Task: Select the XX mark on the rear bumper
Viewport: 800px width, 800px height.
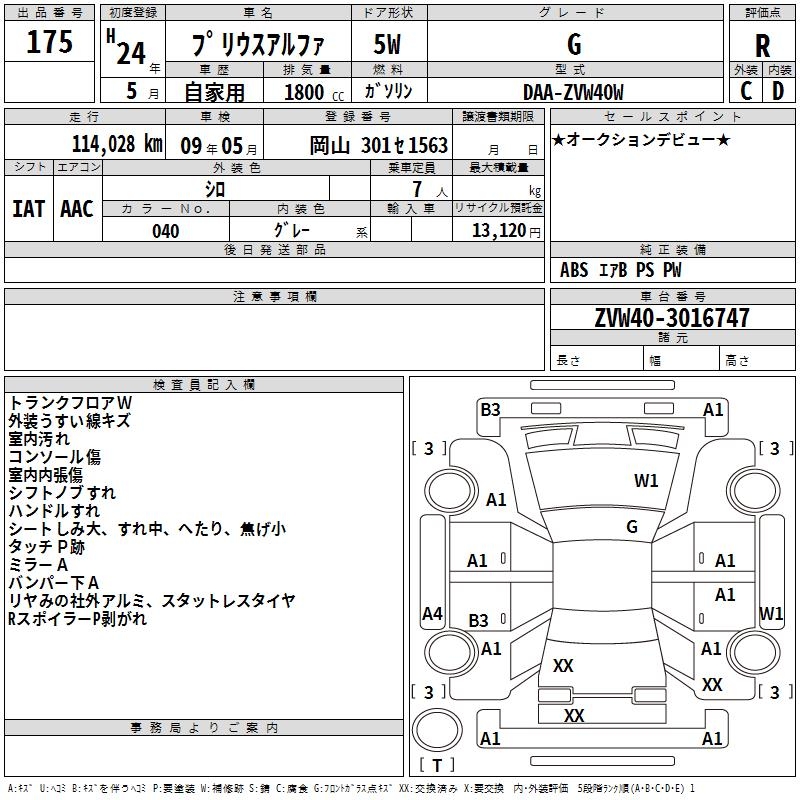Action: tap(574, 716)
